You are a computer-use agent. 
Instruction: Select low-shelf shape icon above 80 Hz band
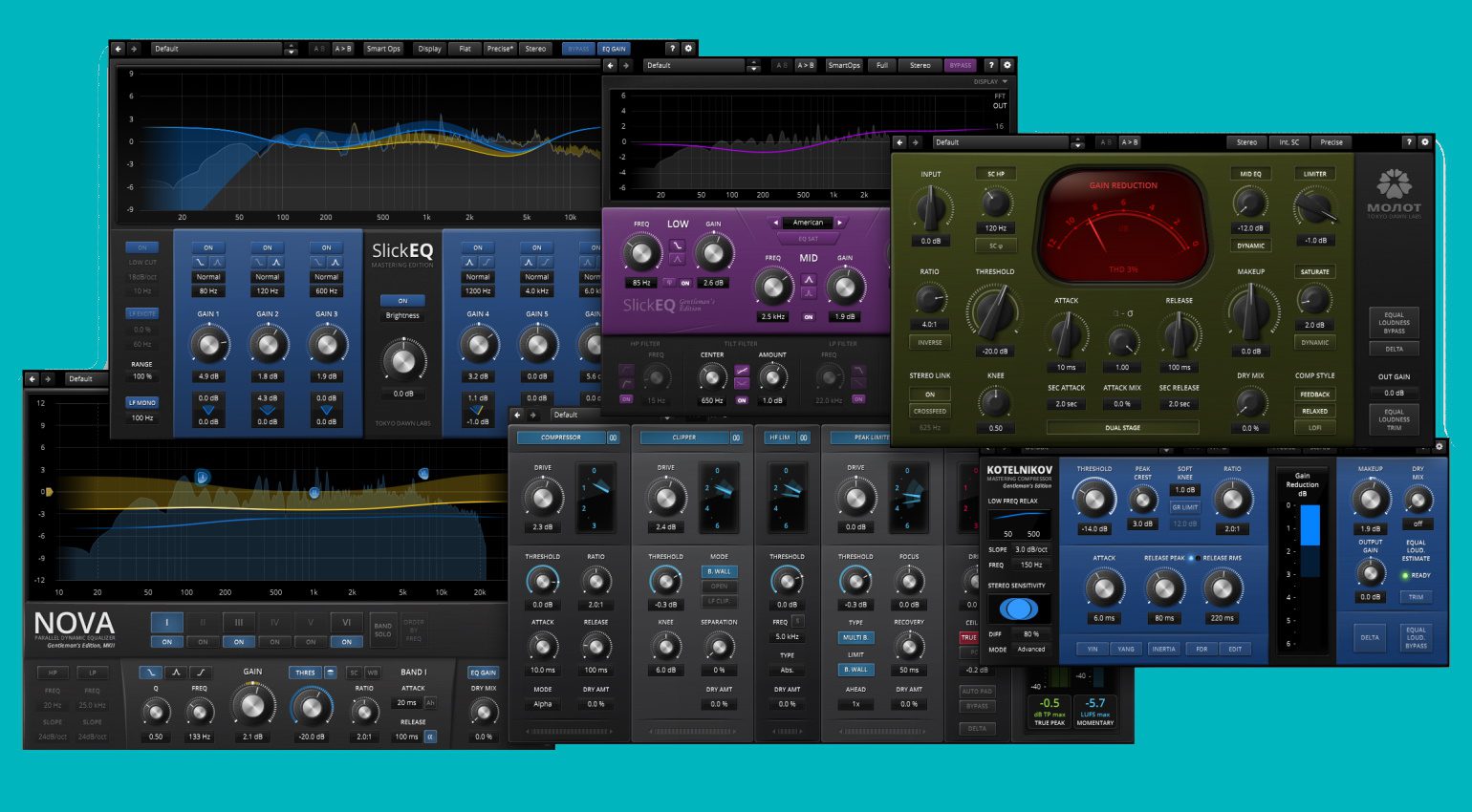(x=200, y=262)
